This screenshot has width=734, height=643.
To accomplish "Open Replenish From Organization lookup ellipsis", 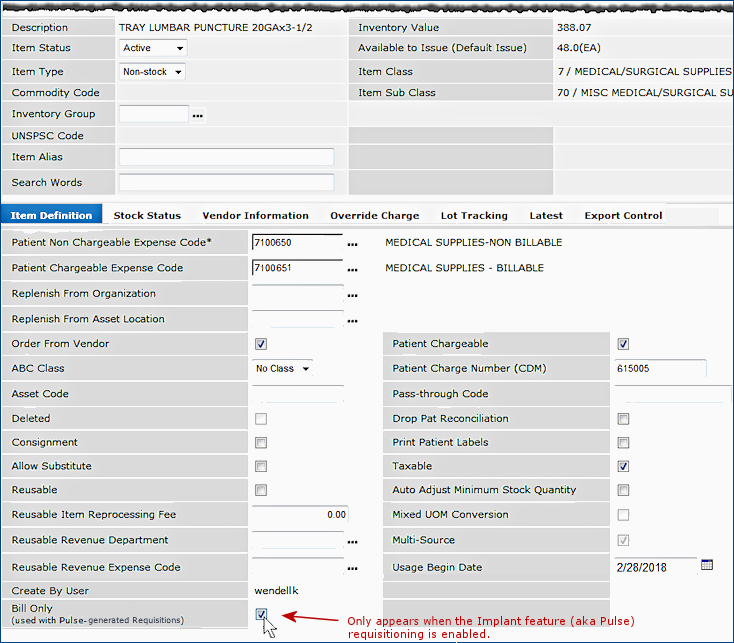I will (352, 295).
